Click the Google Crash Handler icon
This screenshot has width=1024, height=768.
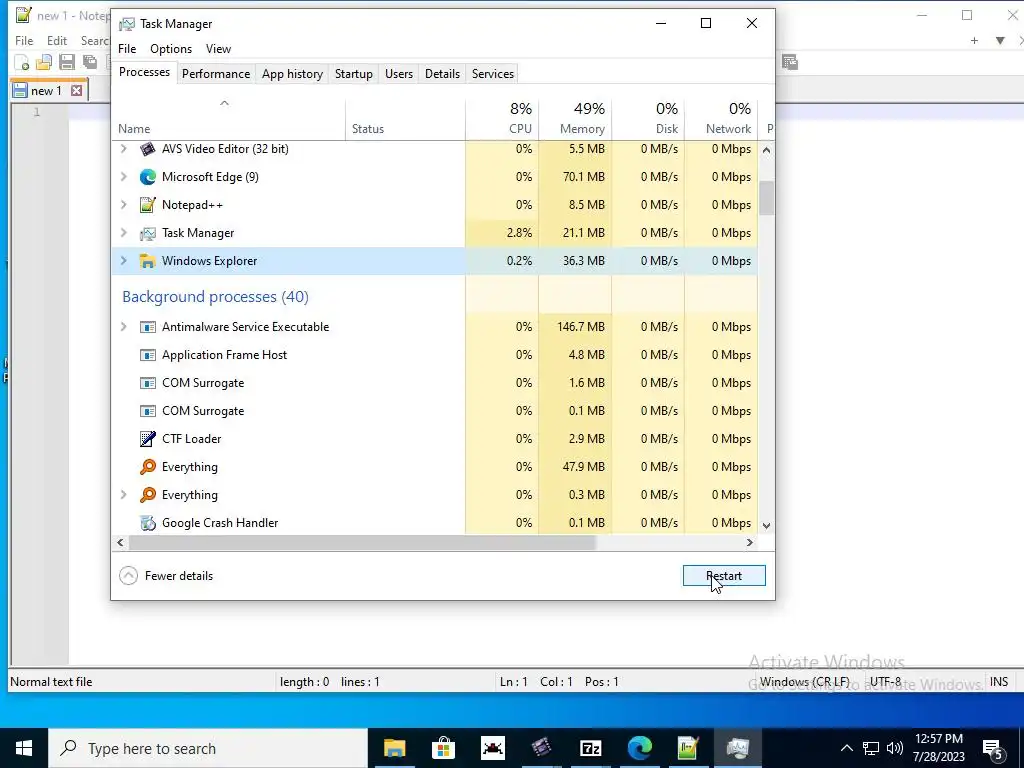[x=148, y=523]
